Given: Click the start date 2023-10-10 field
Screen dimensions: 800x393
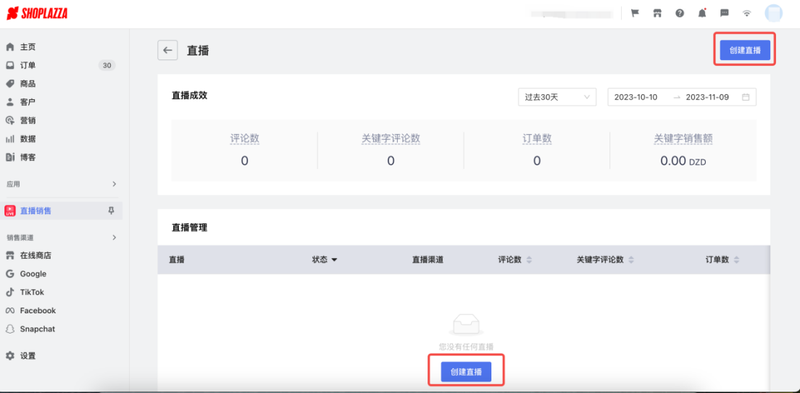Looking at the screenshot, I should coord(636,97).
